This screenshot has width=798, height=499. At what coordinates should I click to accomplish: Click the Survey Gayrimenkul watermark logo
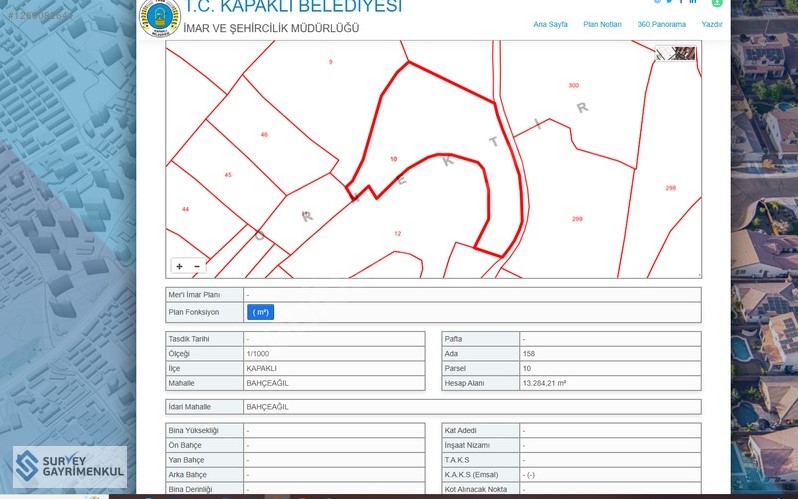[x=70, y=467]
